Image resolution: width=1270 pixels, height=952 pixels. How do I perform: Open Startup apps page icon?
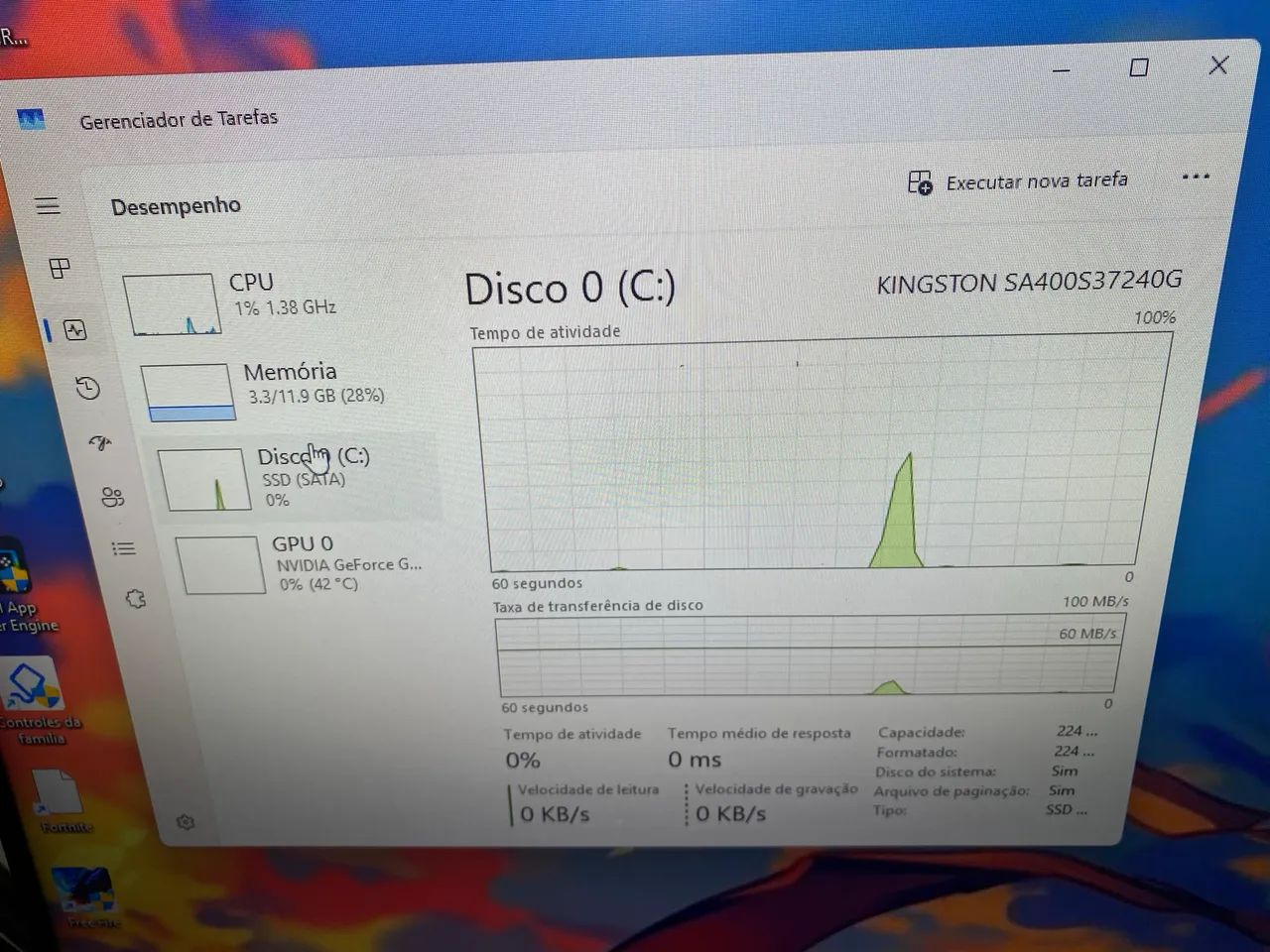100,443
